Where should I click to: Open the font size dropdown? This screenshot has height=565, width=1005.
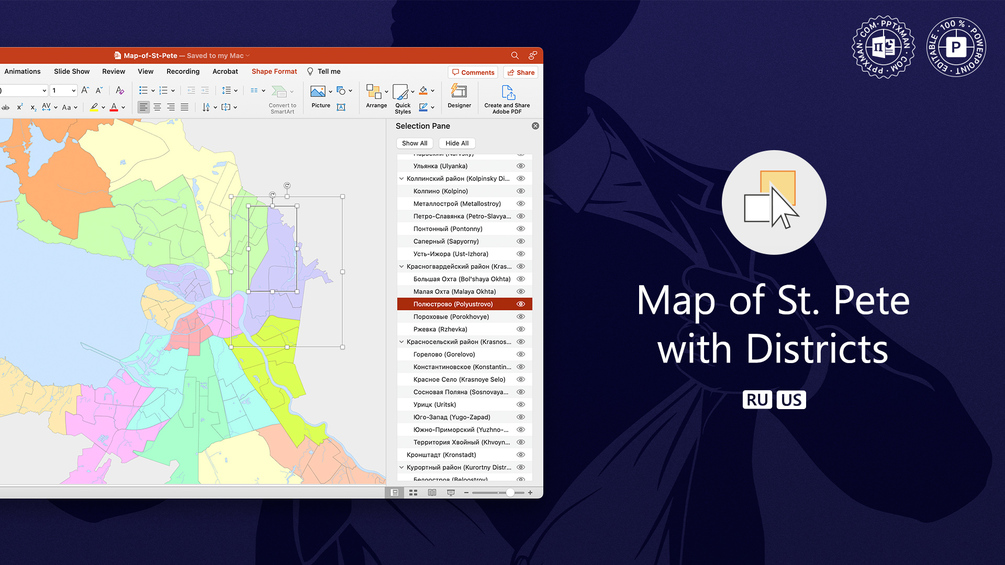click(x=73, y=91)
